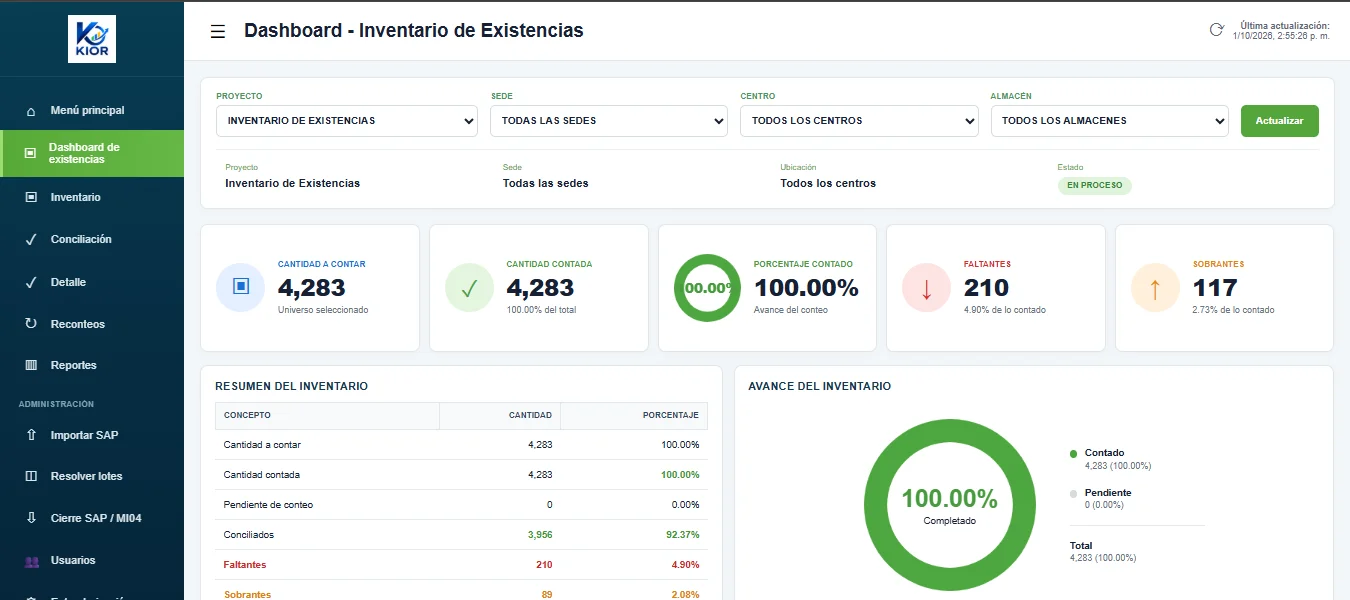Open the Centro dropdown Todos los centros

[x=859, y=120]
